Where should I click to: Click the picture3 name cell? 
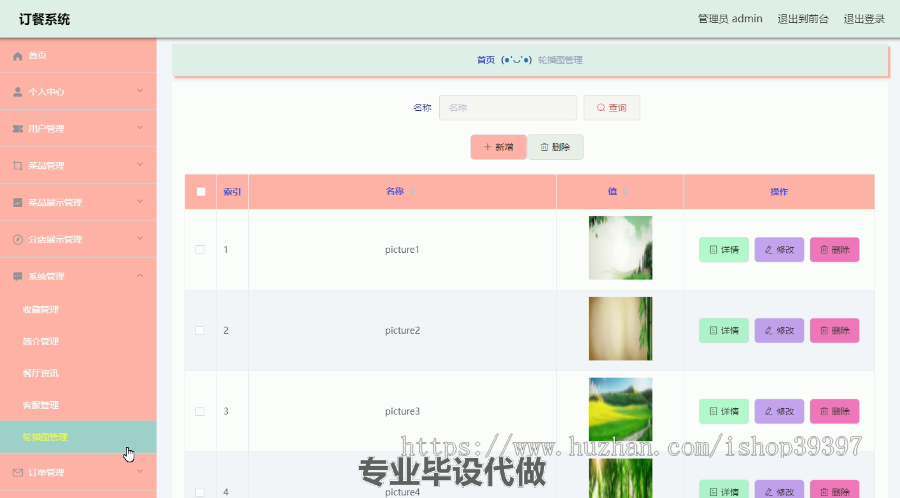pos(402,411)
